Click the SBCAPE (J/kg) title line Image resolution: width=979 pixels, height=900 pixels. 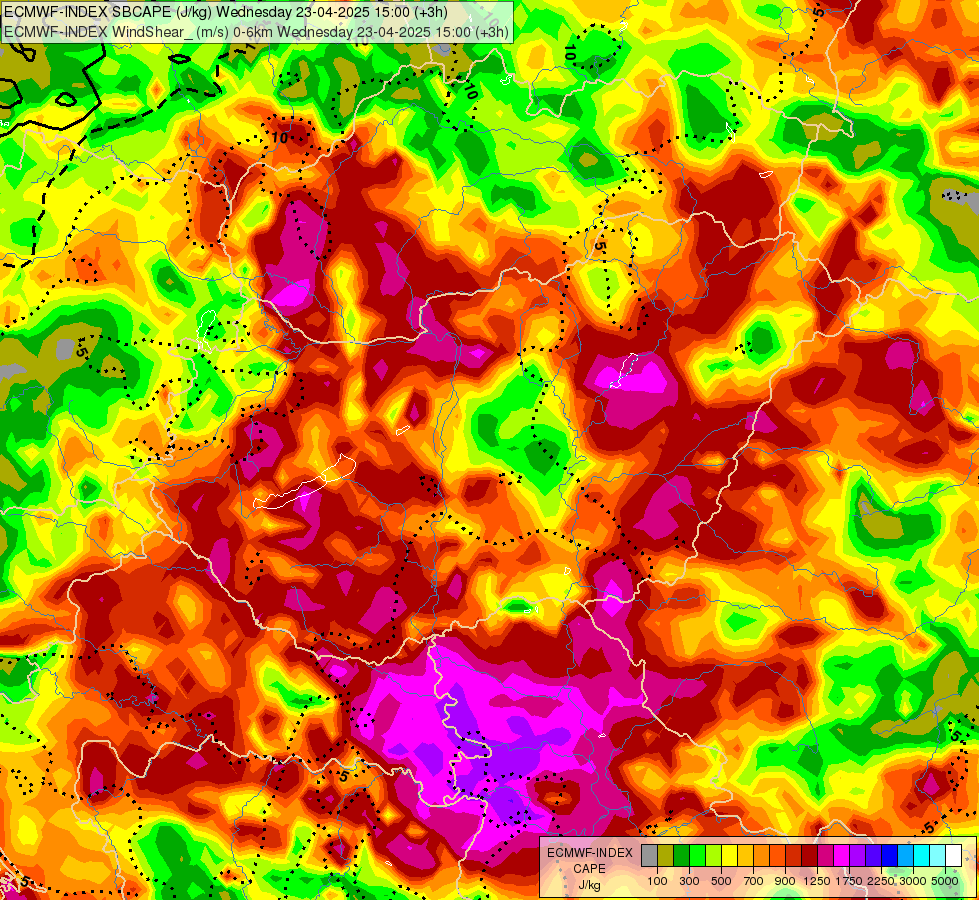tap(226, 12)
